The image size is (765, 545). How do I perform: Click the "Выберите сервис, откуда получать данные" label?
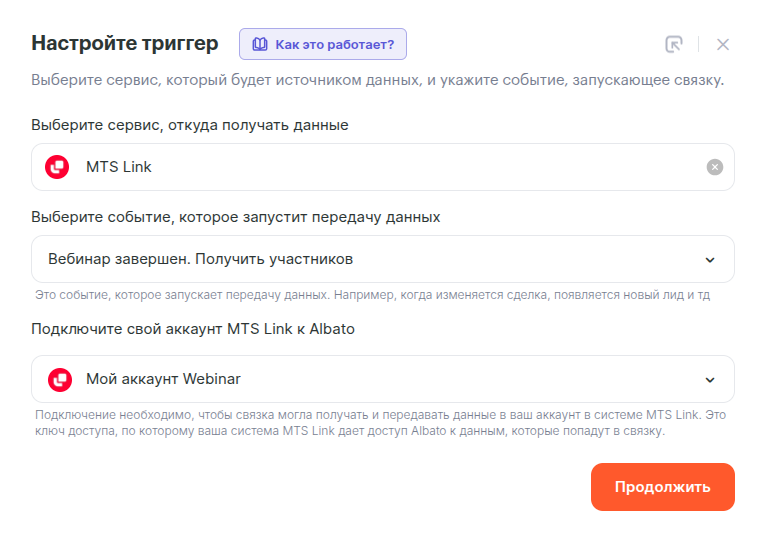pyautogui.click(x=190, y=125)
